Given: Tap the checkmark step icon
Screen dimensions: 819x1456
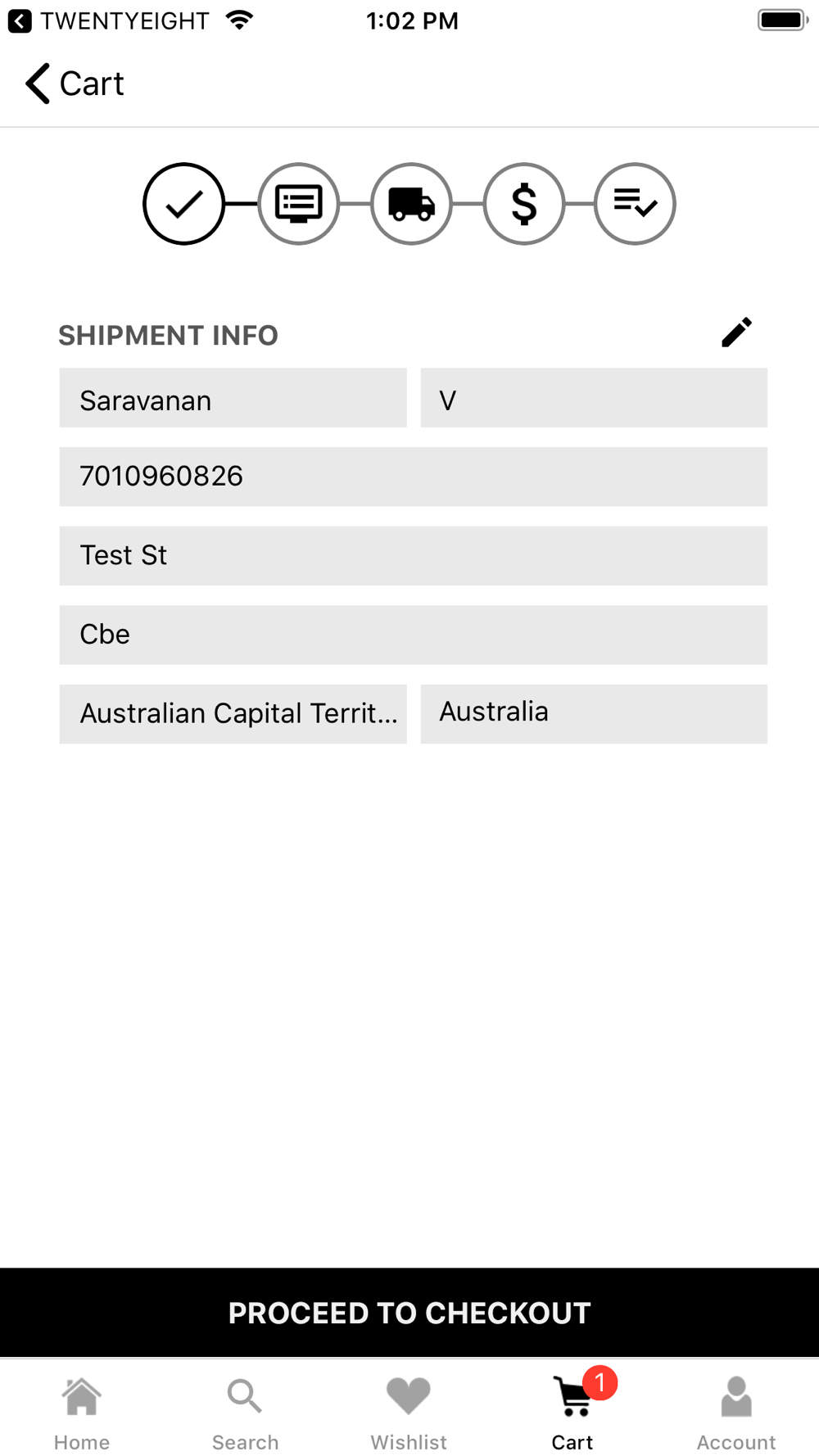Looking at the screenshot, I should click(183, 204).
